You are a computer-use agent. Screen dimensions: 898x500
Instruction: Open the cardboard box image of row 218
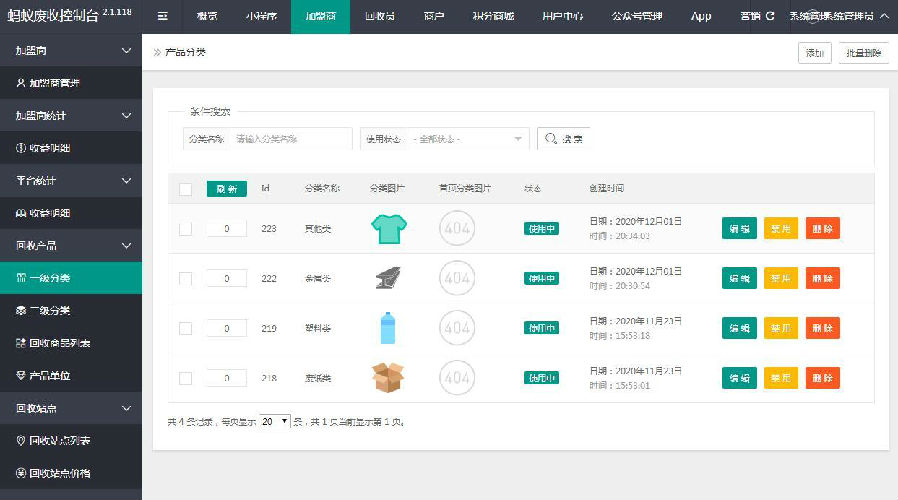coord(388,378)
